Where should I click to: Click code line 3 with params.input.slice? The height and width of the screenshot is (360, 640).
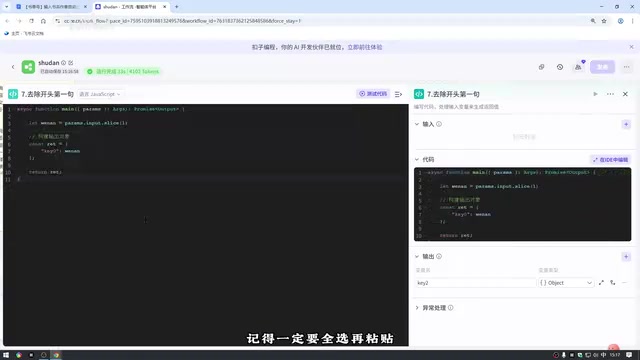tap(78, 123)
